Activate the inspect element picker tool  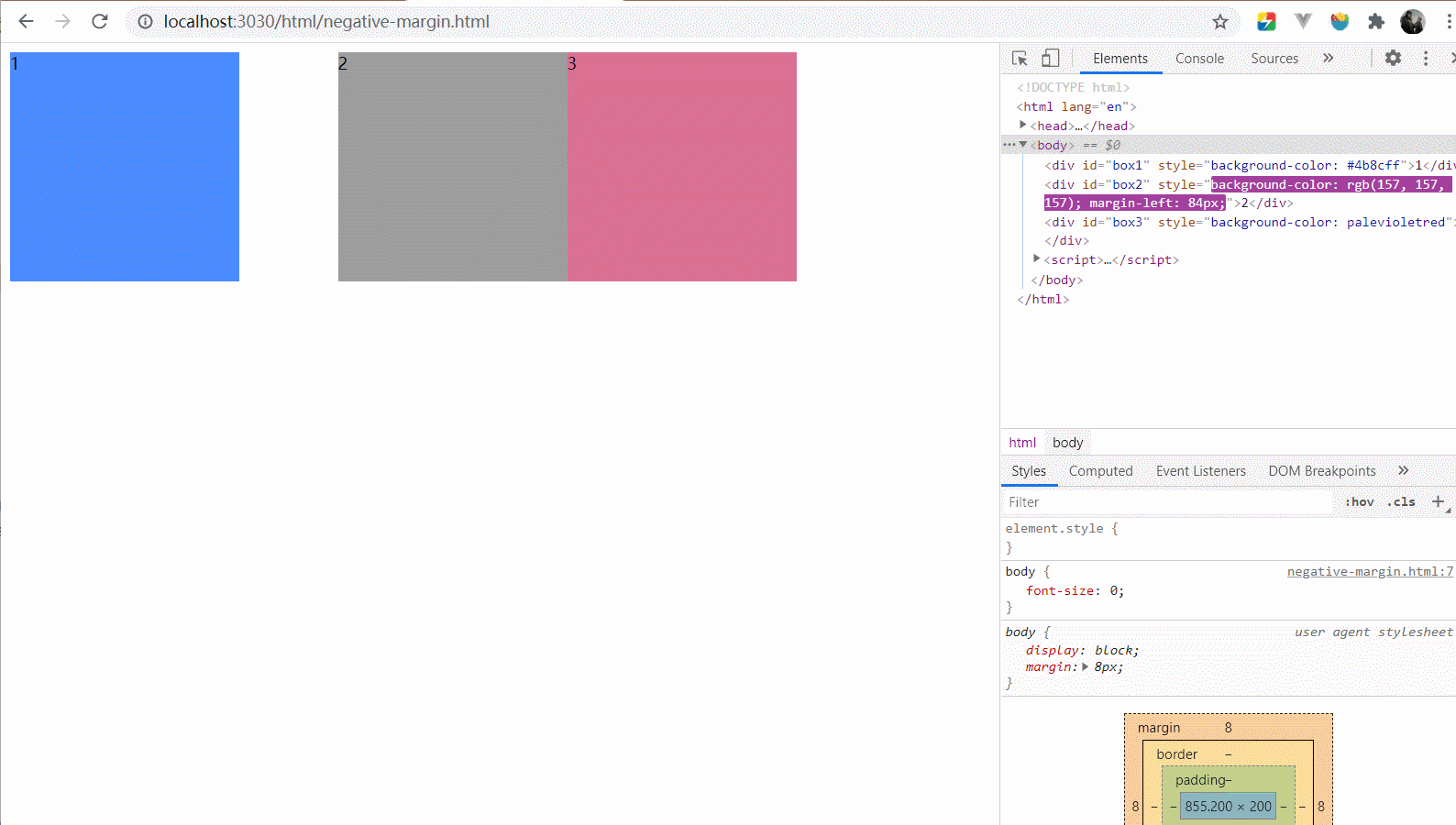pyautogui.click(x=1020, y=58)
